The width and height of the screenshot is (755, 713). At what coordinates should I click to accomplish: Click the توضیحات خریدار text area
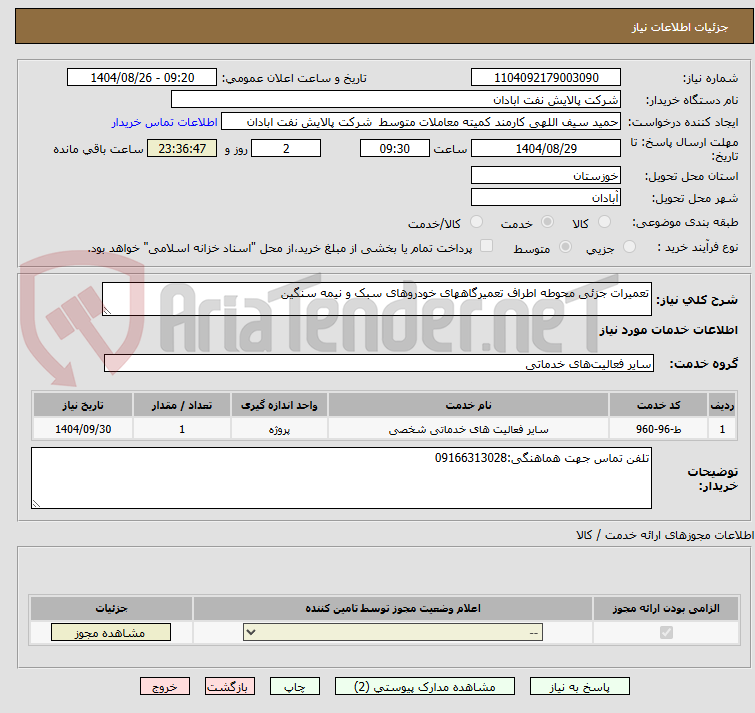(341, 477)
